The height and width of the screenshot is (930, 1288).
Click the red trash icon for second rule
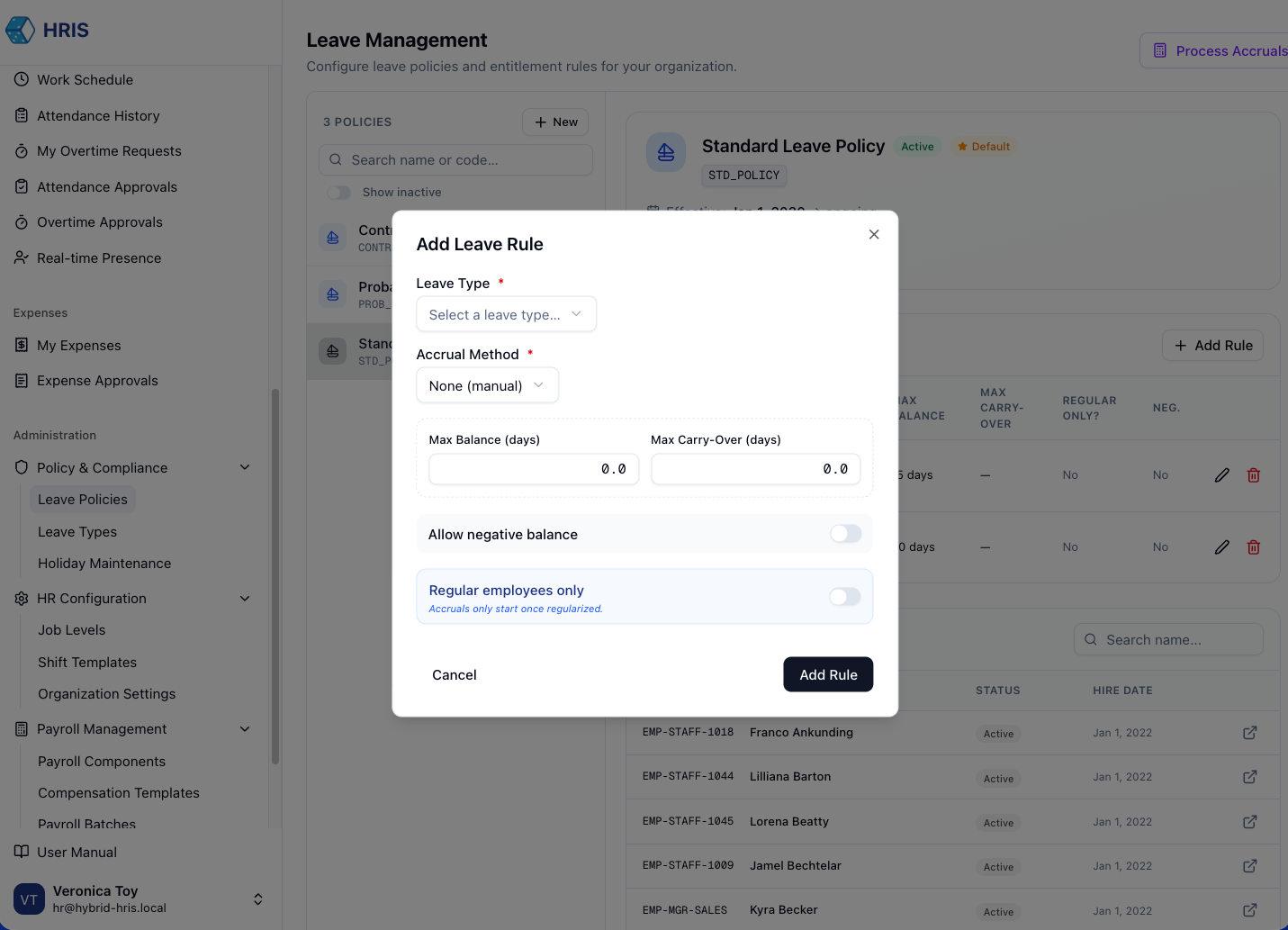point(1253,547)
